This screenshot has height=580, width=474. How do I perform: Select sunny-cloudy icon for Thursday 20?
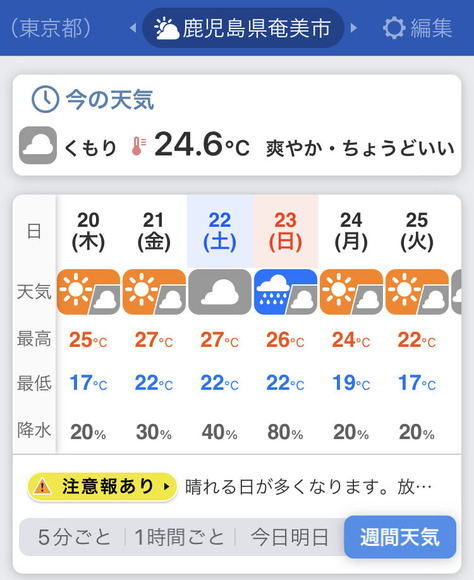coord(88,292)
